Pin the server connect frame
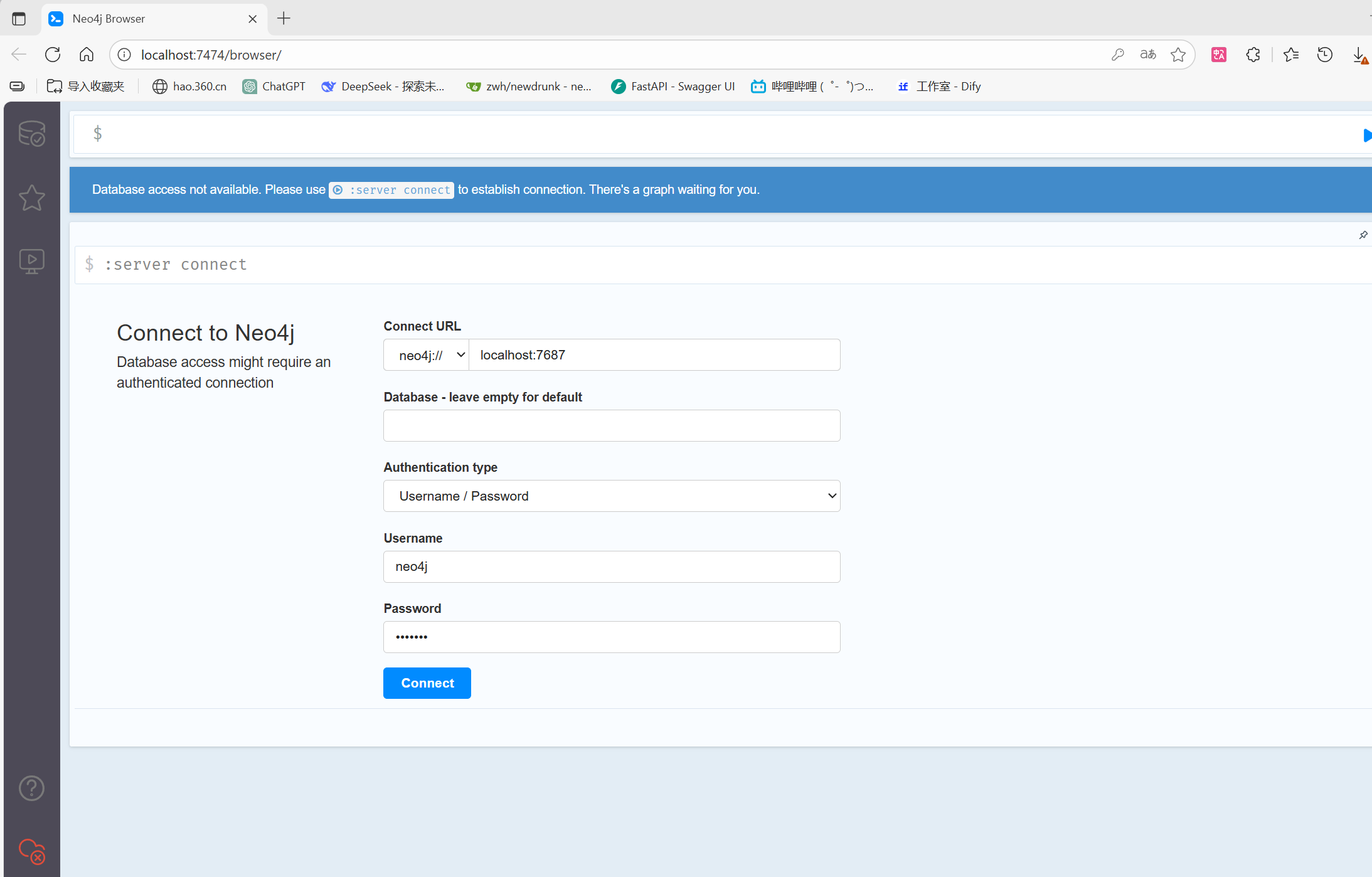 pyautogui.click(x=1363, y=235)
